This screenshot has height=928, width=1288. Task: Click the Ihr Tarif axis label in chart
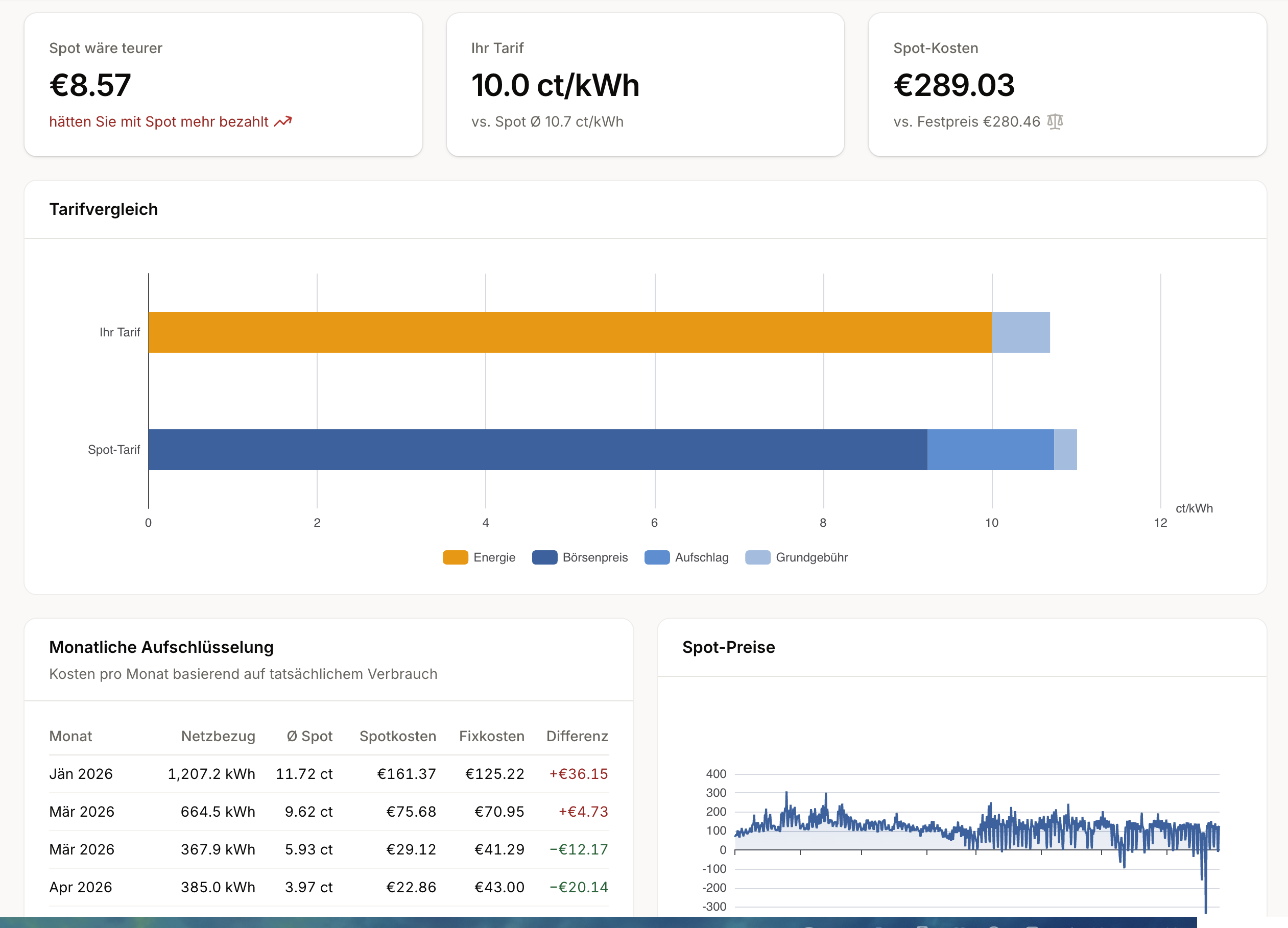(120, 332)
